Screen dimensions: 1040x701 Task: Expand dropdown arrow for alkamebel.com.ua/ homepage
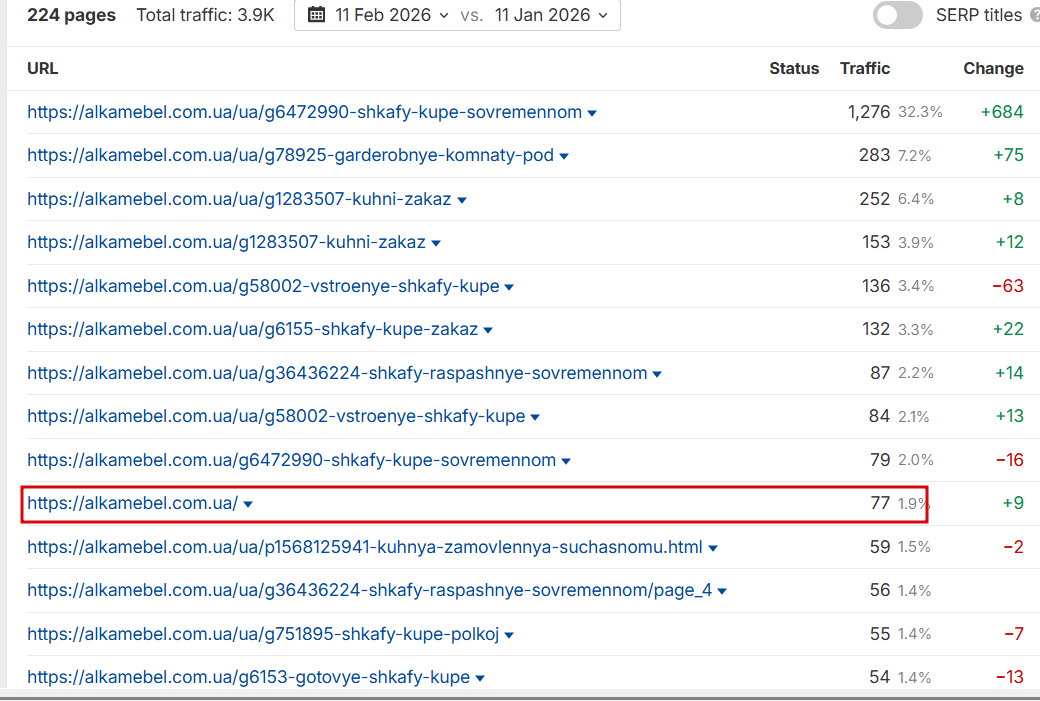[248, 504]
